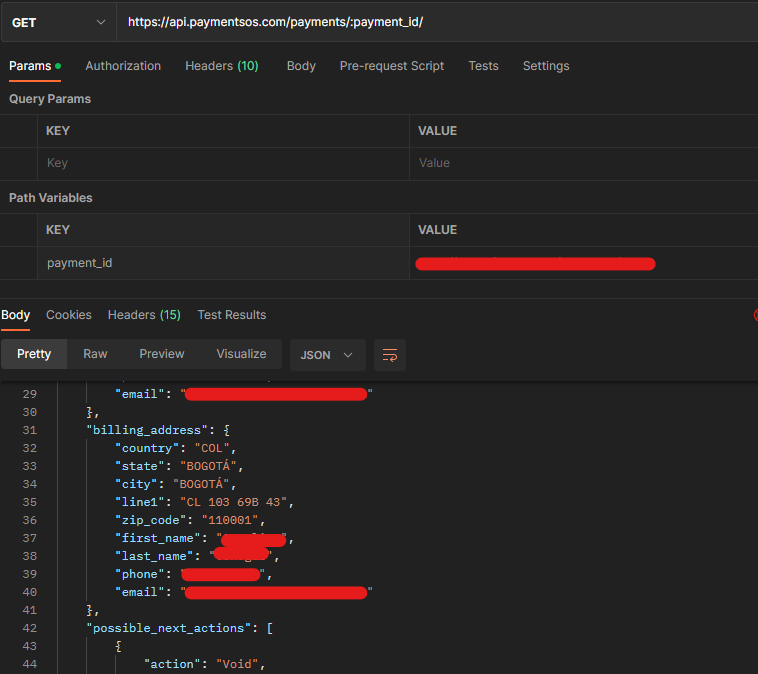Select the Visualize response view
This screenshot has height=674, width=758.
click(241, 354)
